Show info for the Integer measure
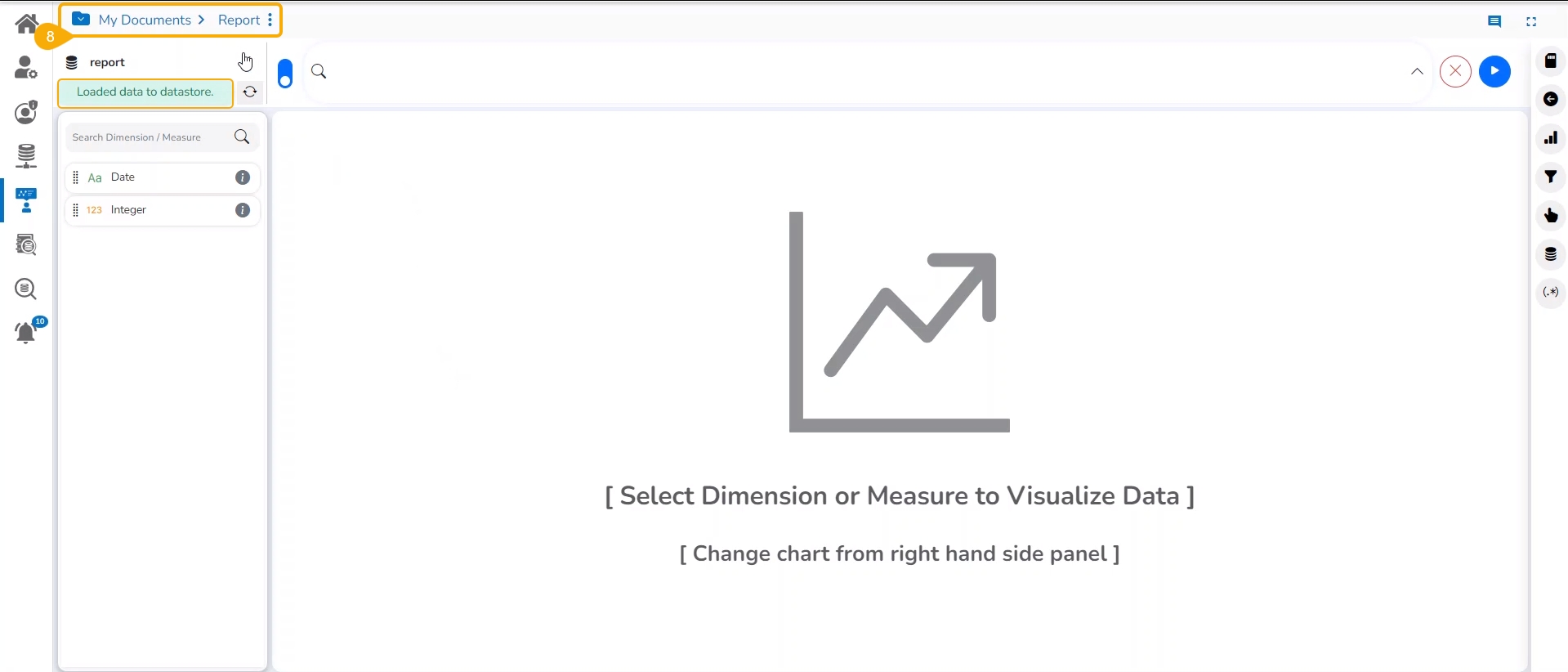The width and height of the screenshot is (1568, 672). click(x=243, y=210)
